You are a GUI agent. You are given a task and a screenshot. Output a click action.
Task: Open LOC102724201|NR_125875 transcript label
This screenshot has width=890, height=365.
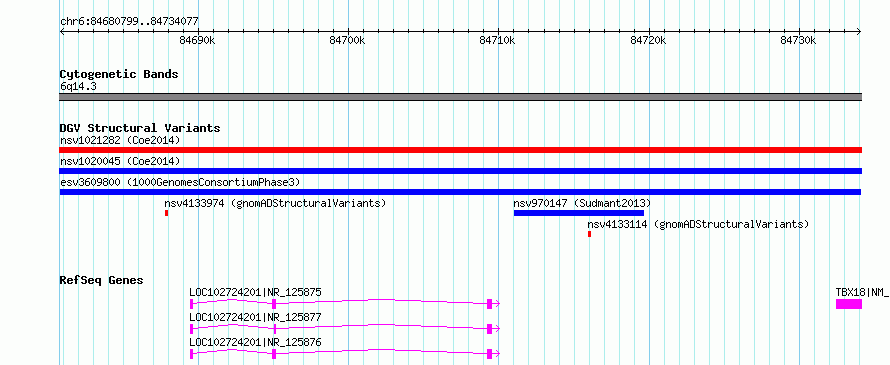(255, 292)
